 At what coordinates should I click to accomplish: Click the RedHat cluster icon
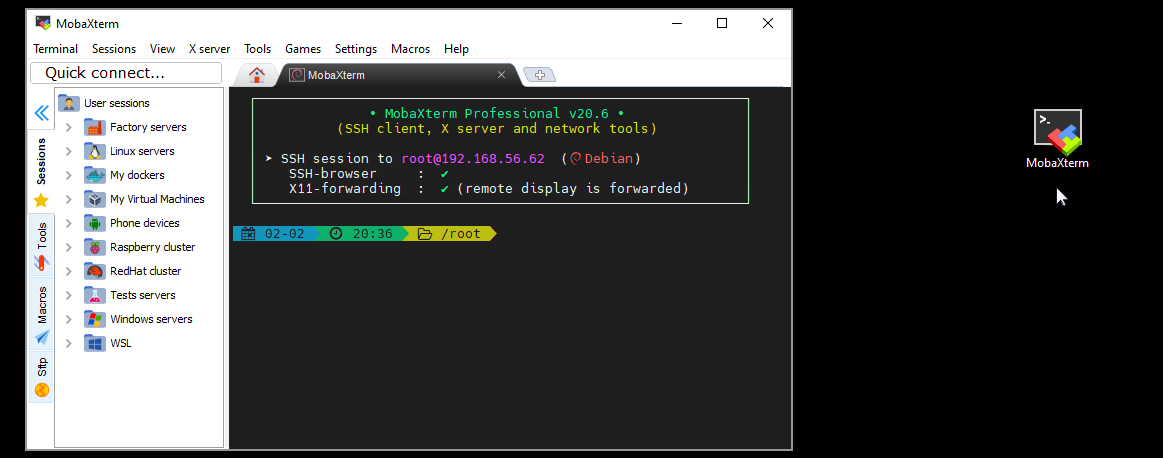click(x=95, y=271)
